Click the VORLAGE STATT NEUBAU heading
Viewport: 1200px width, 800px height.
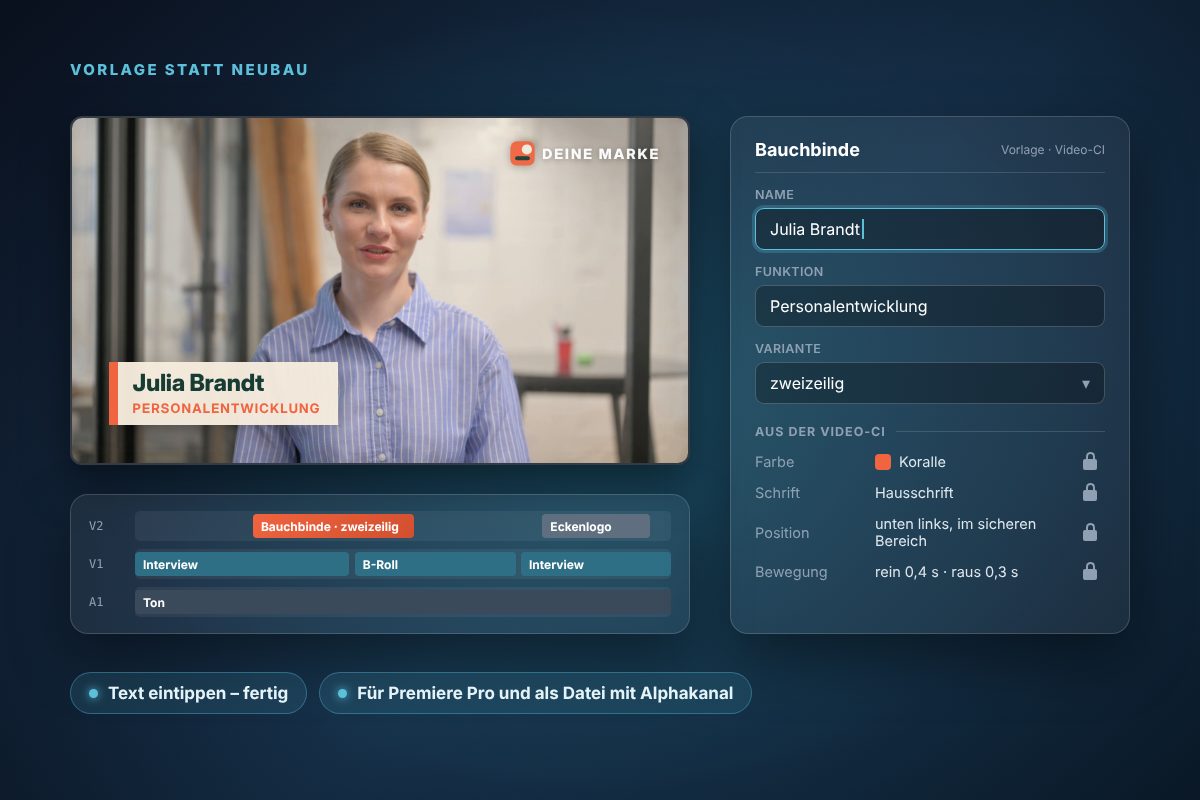point(189,70)
